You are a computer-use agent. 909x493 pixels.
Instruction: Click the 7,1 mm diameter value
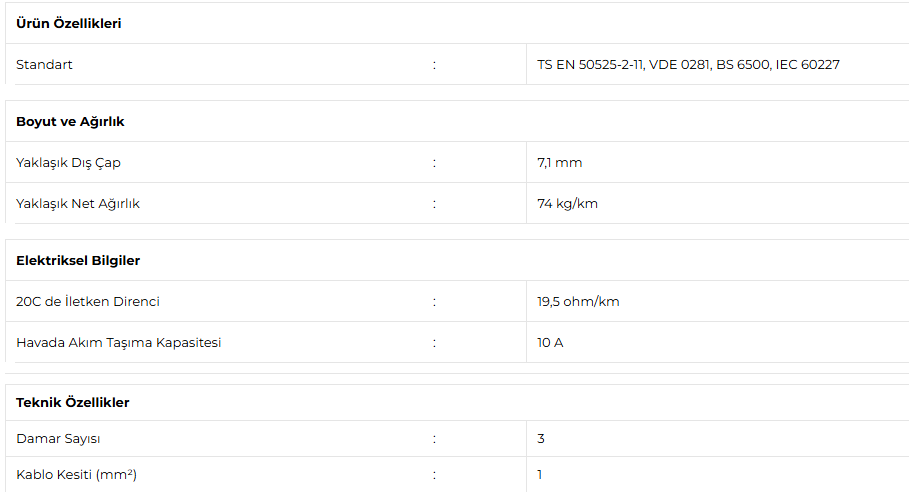pyautogui.click(x=559, y=163)
